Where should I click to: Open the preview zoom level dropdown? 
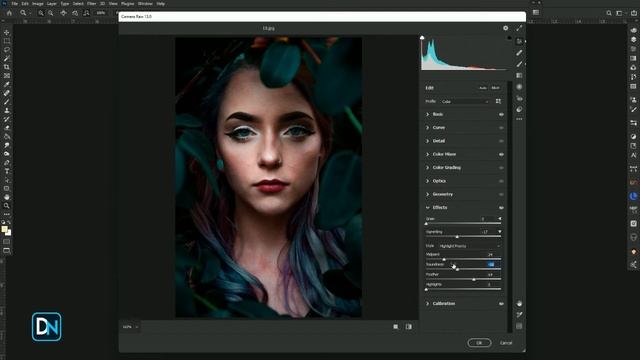coord(131,327)
